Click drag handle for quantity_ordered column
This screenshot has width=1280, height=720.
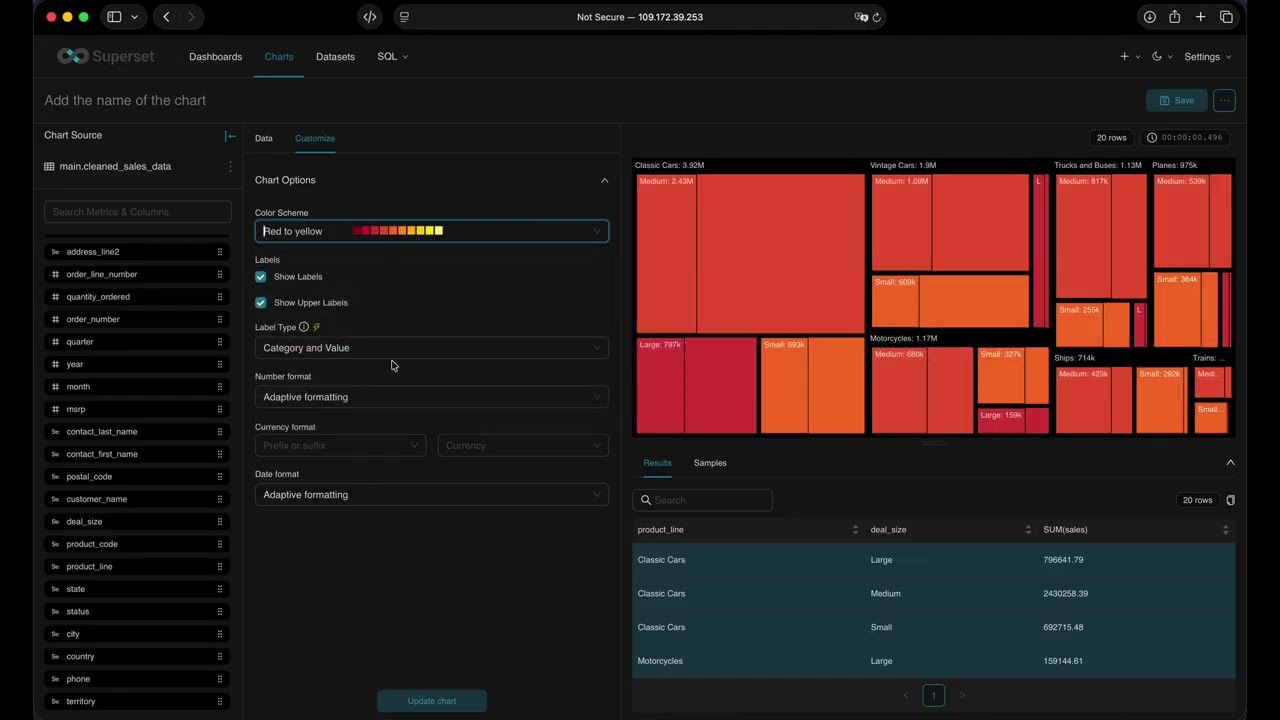220,297
